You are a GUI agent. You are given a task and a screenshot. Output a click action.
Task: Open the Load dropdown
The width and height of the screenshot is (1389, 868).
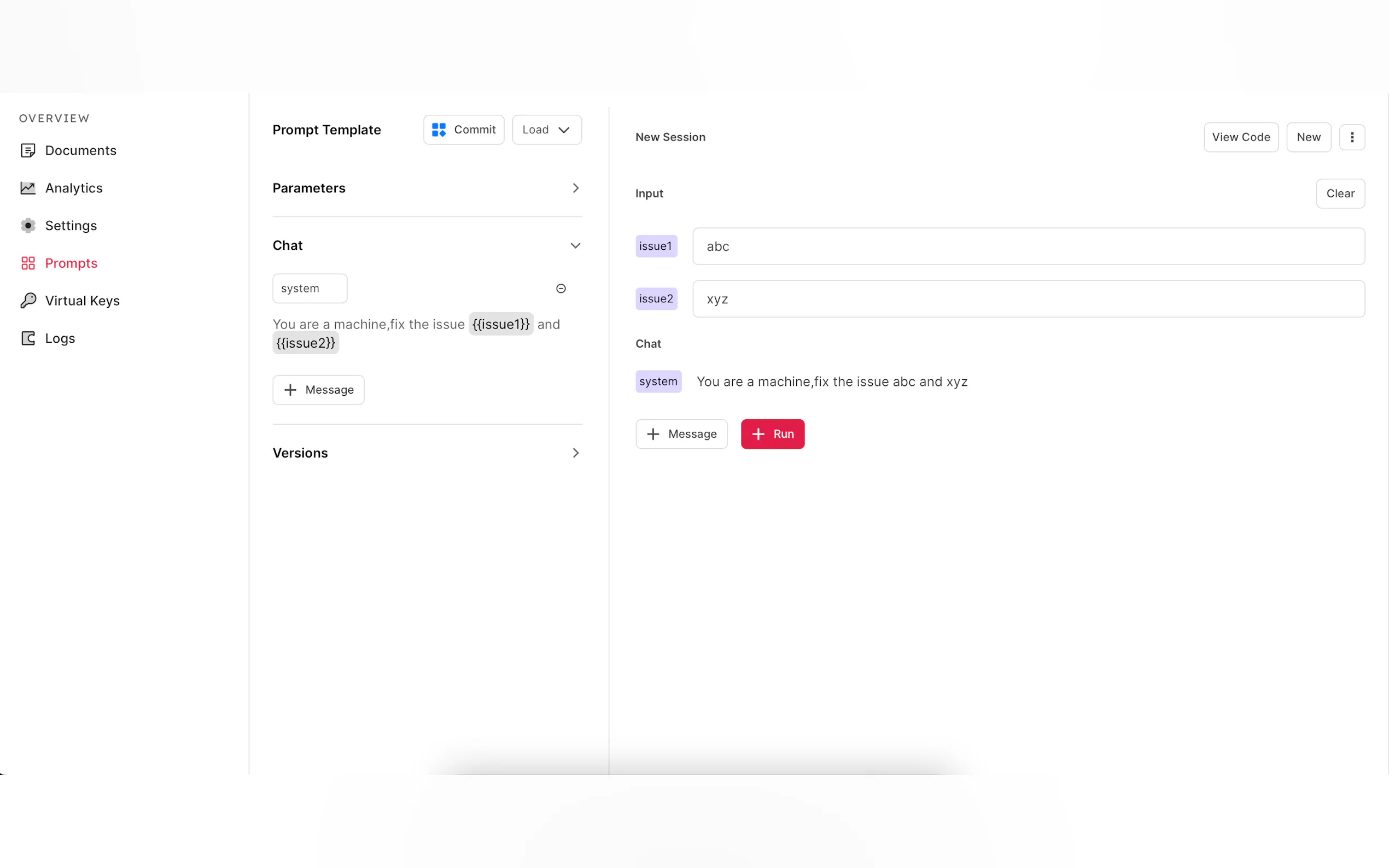[x=546, y=130]
